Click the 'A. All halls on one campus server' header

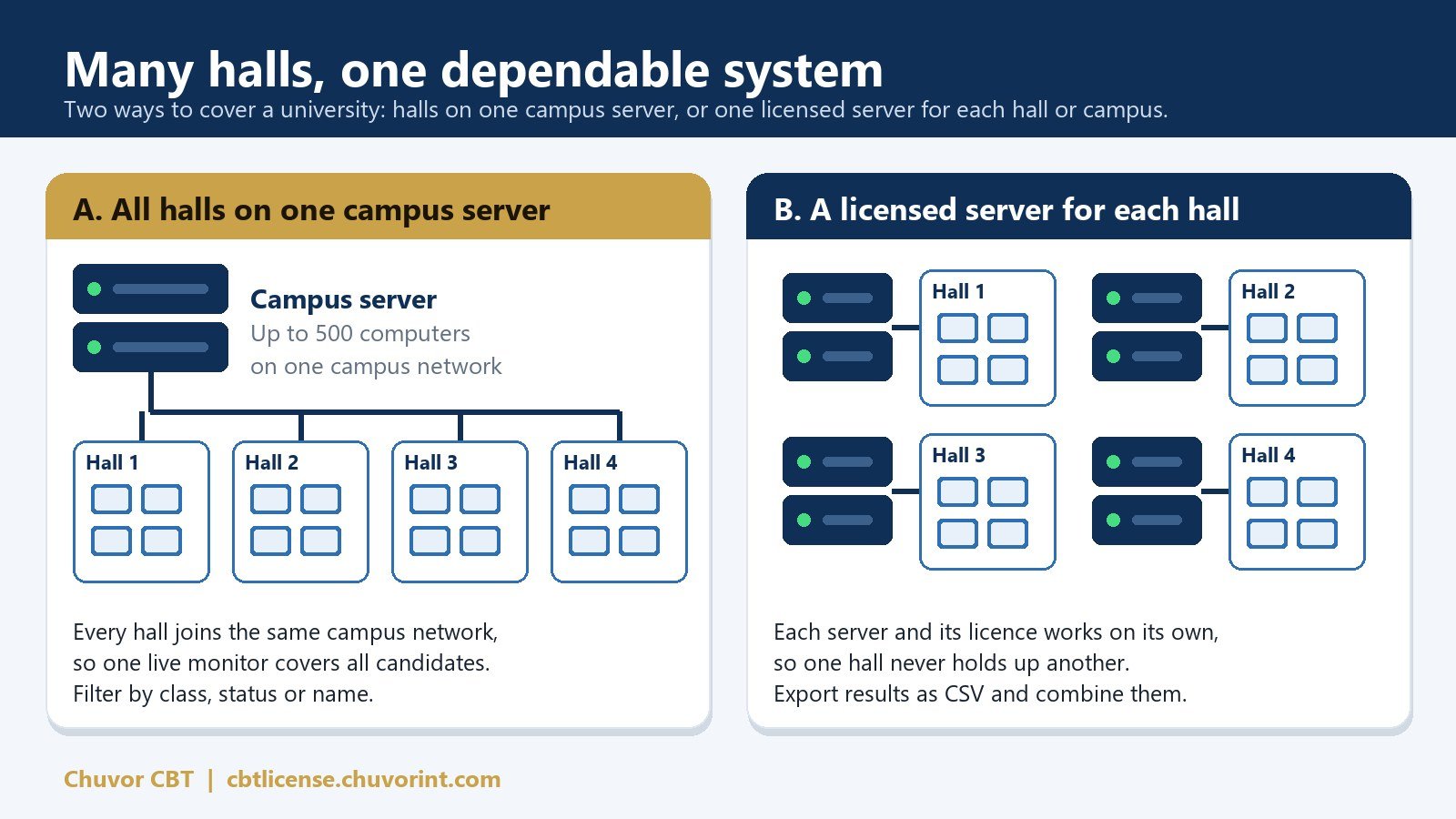[378, 207]
